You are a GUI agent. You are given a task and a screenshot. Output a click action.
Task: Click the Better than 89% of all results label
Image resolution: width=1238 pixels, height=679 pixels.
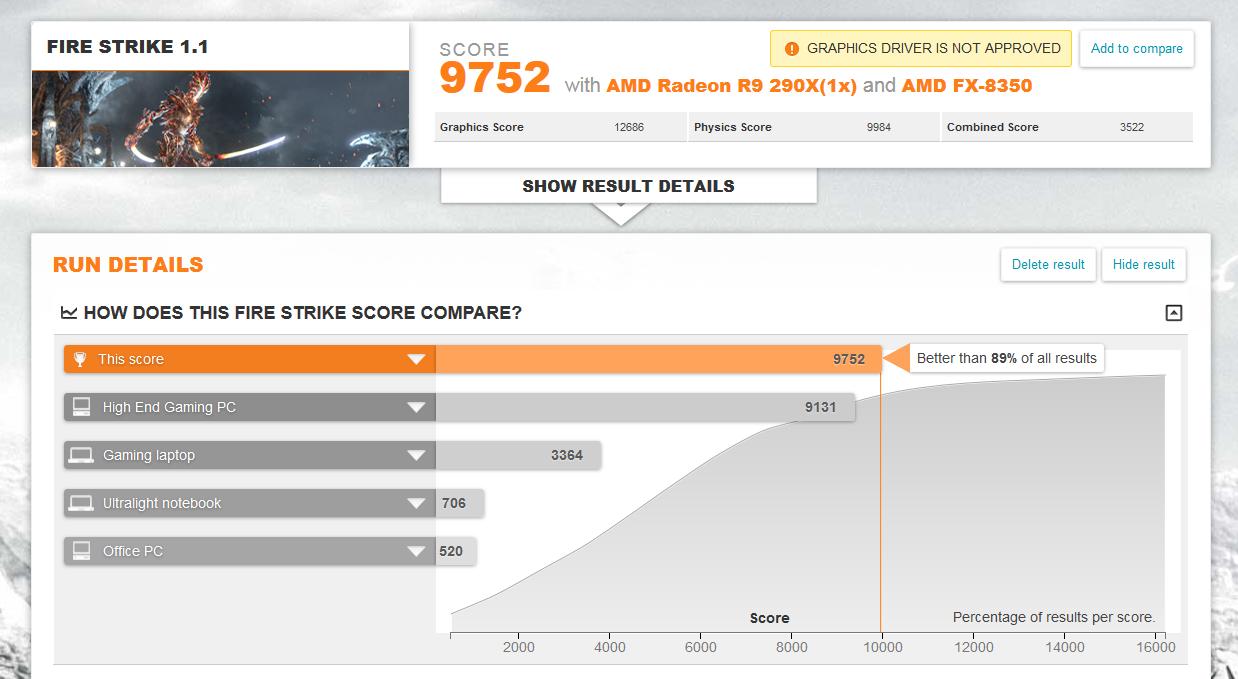[1006, 358]
